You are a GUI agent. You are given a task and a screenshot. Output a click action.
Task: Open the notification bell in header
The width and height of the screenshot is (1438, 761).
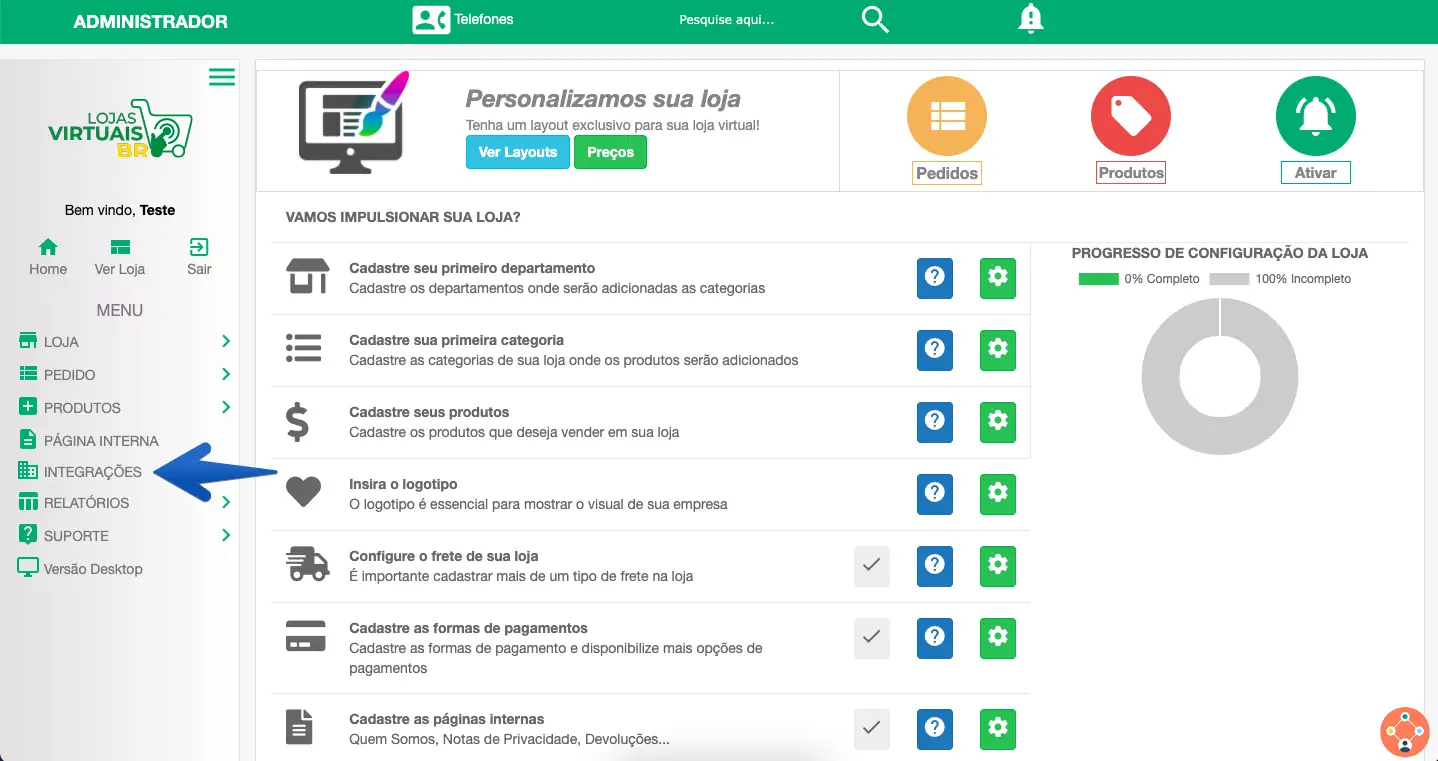[x=1031, y=19]
